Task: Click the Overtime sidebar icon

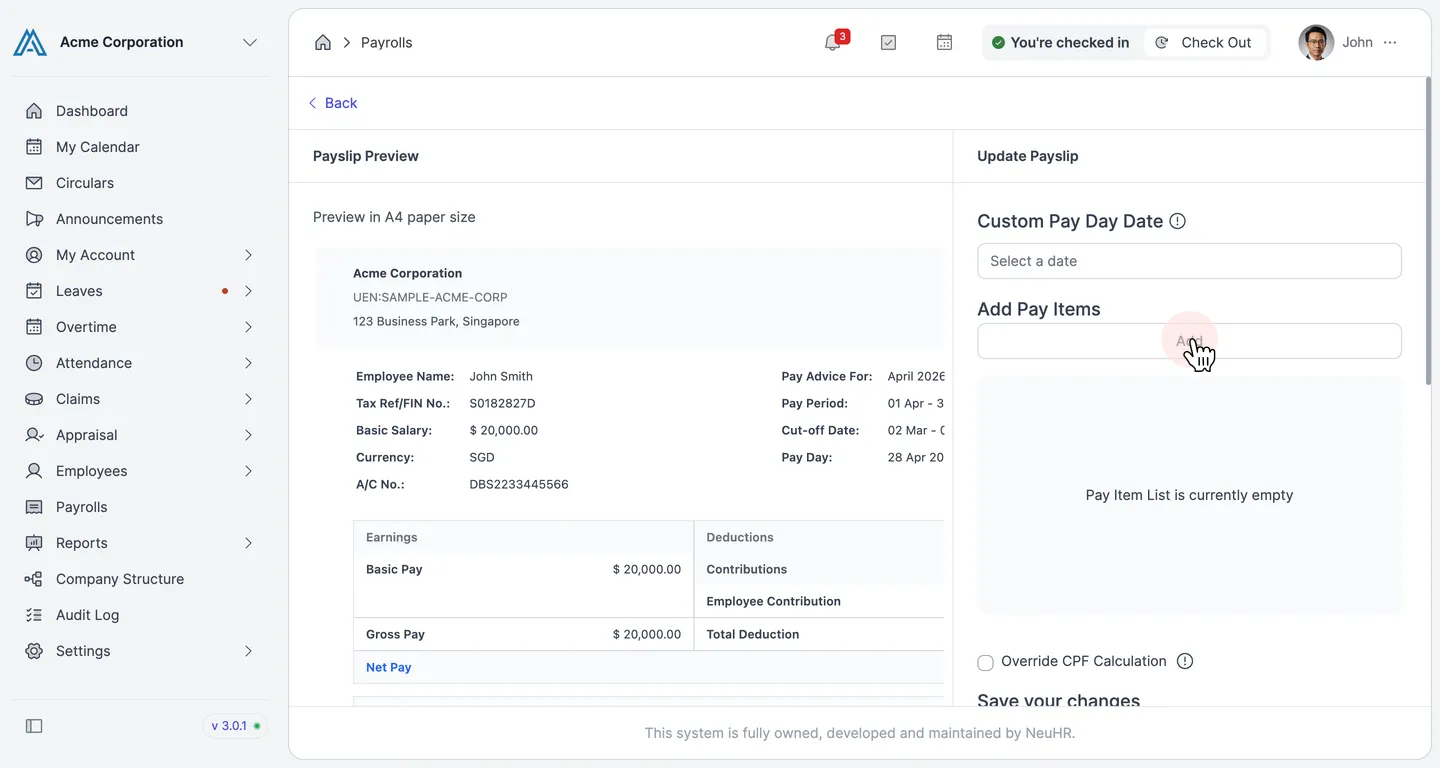Action: pyautogui.click(x=34, y=327)
